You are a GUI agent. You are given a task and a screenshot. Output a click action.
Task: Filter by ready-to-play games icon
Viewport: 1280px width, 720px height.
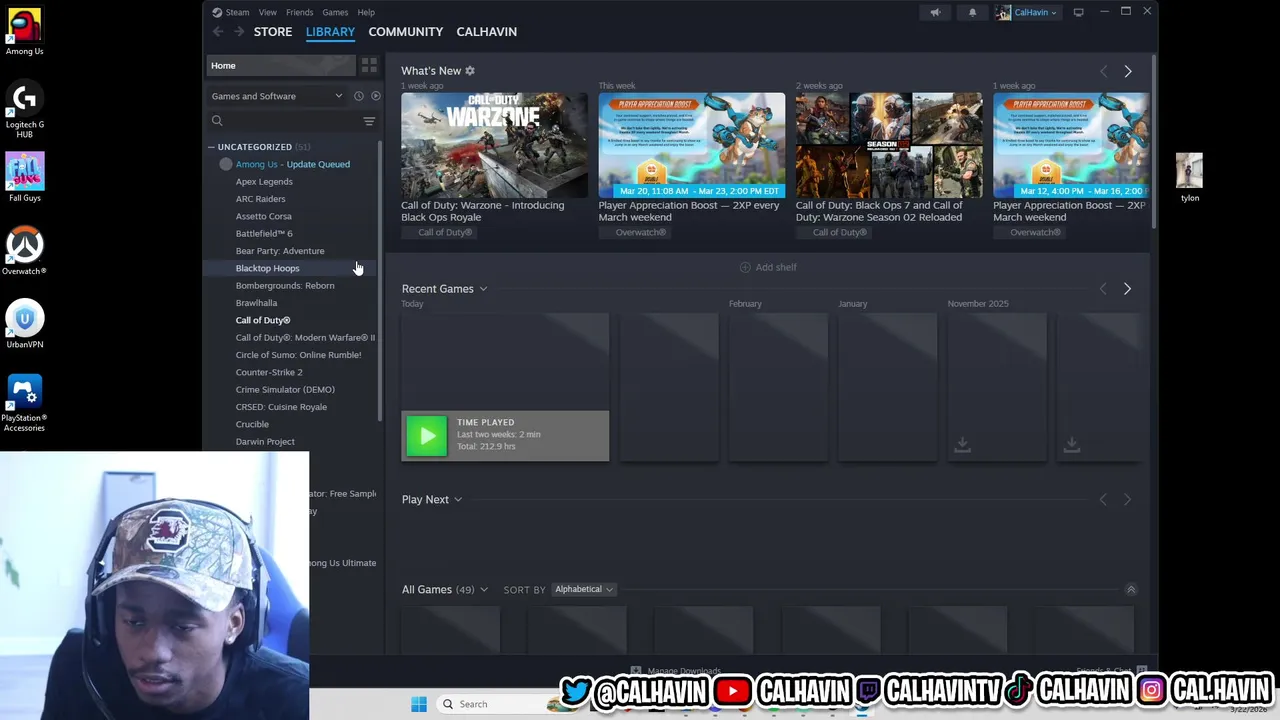tap(376, 96)
